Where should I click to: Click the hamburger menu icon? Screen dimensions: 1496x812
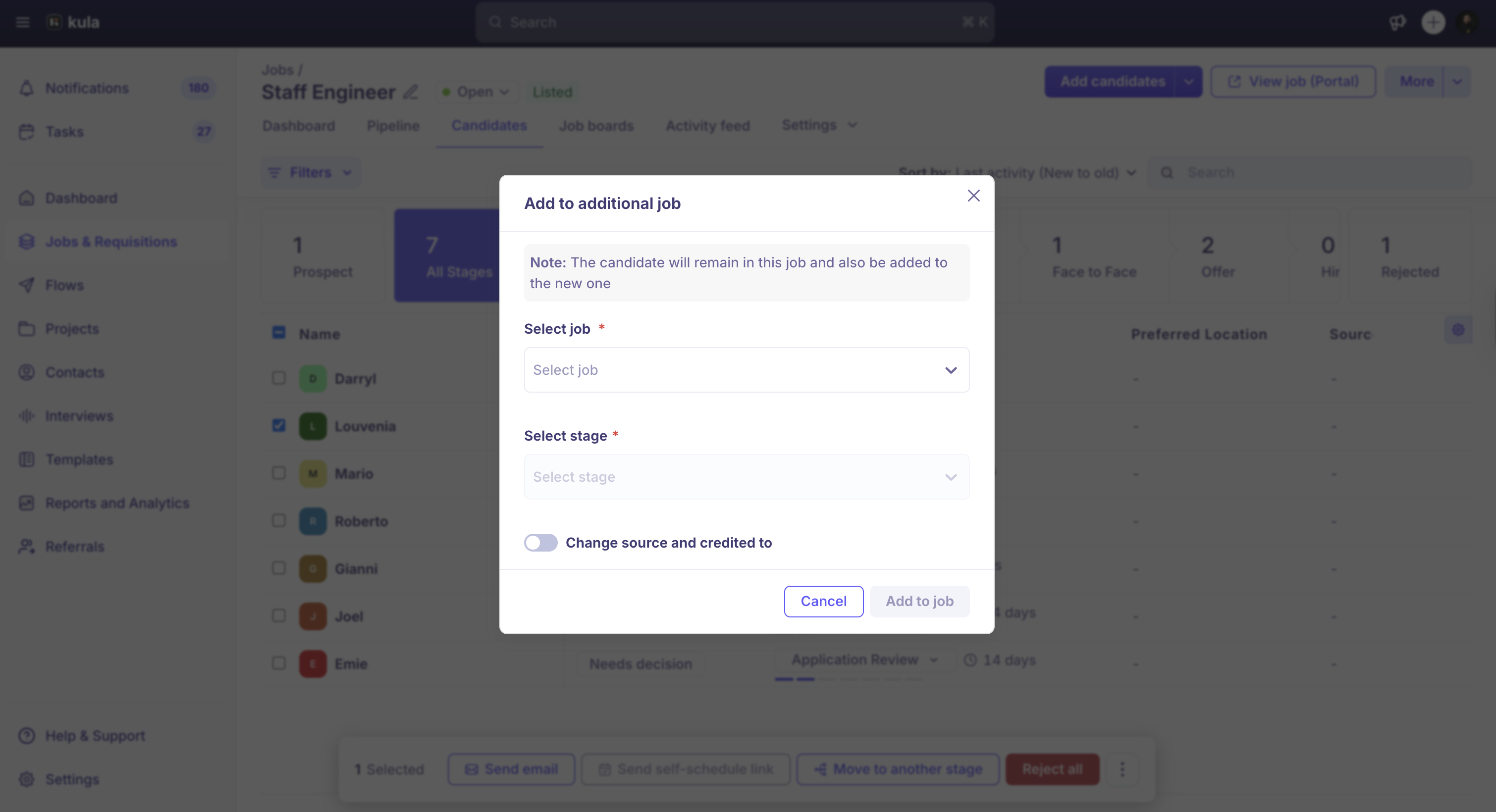coord(23,22)
